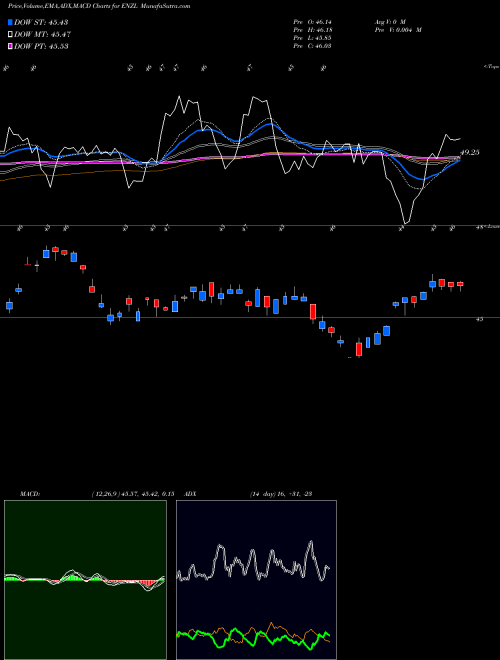Click the 45 price level label on candlestick chart

(x=479, y=319)
